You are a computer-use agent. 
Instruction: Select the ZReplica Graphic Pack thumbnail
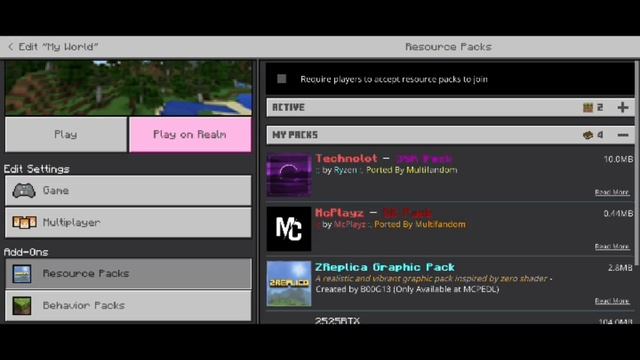point(289,284)
